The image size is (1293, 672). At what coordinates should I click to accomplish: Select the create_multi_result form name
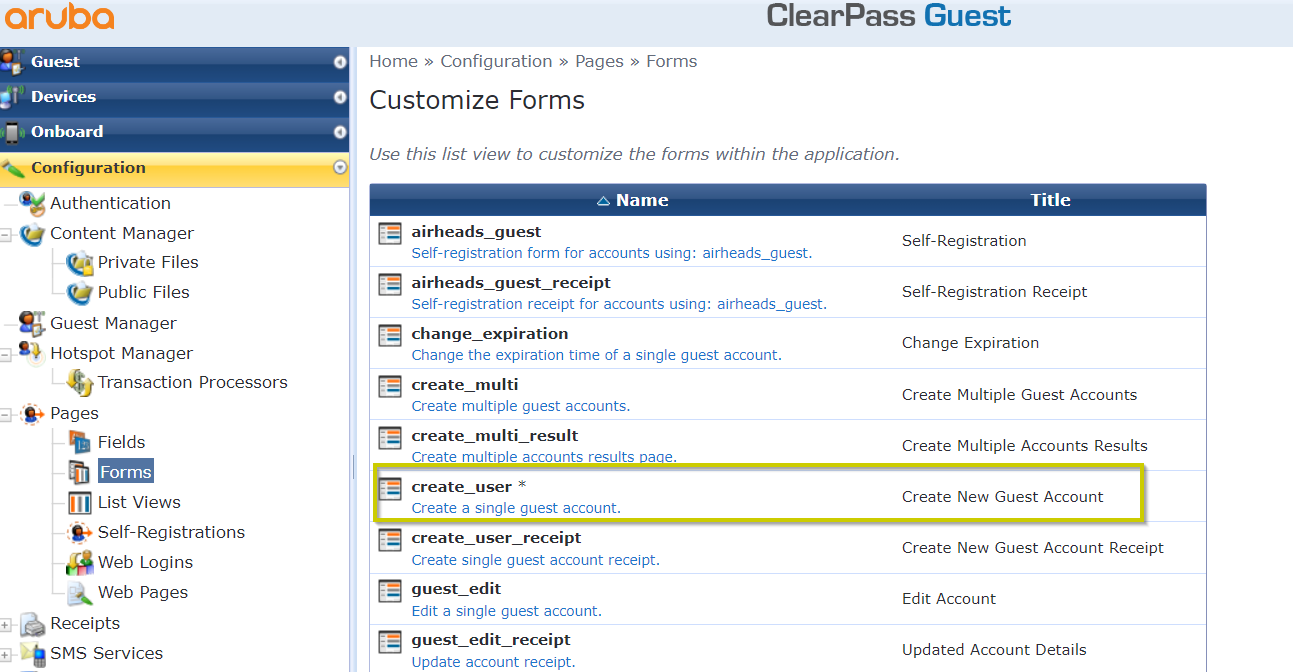tap(495, 435)
